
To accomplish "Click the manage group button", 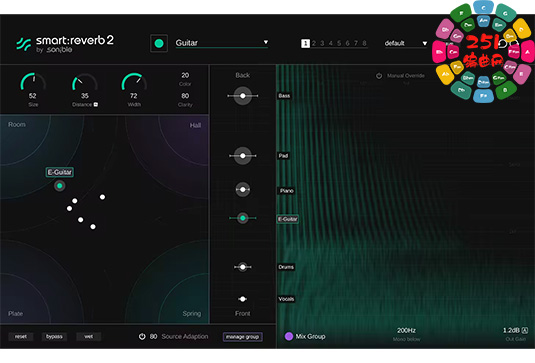I will (x=243, y=337).
